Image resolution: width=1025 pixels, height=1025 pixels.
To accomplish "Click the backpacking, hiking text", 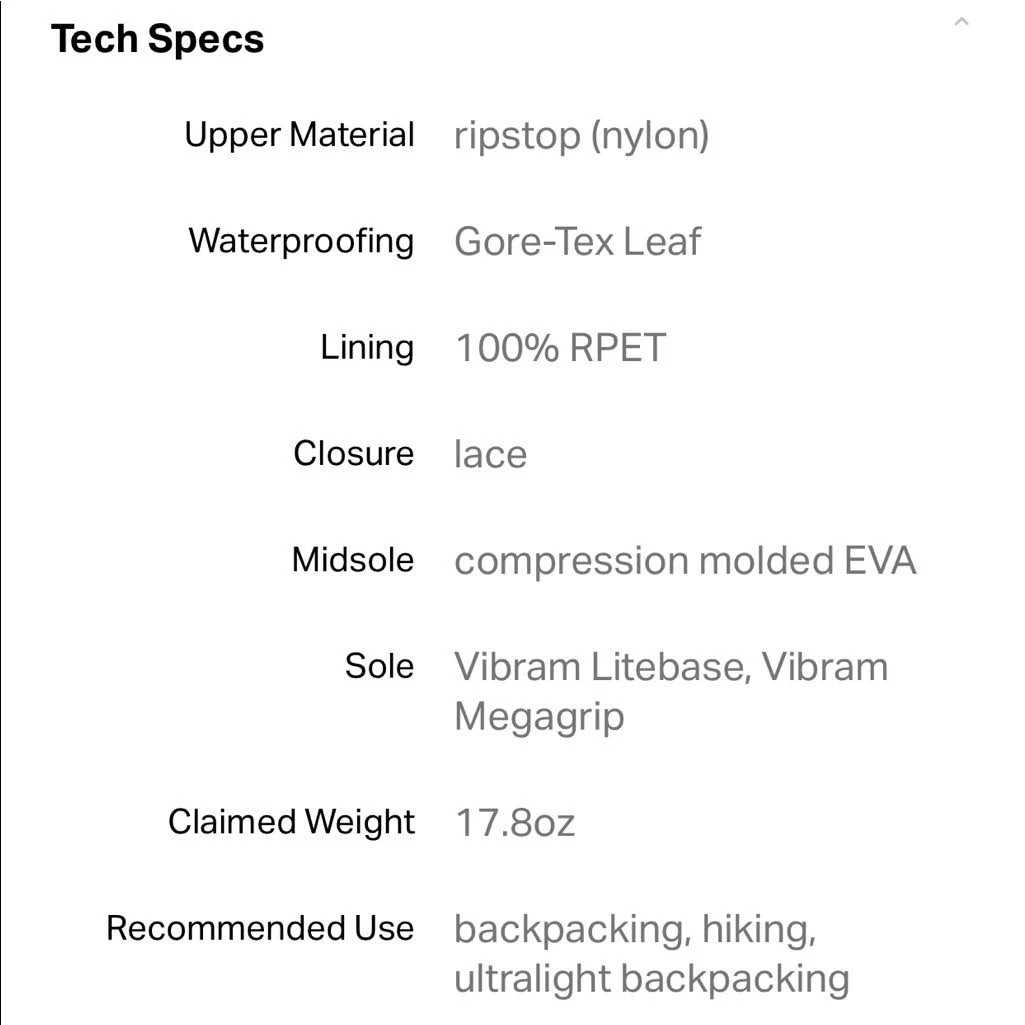I will 635,930.
